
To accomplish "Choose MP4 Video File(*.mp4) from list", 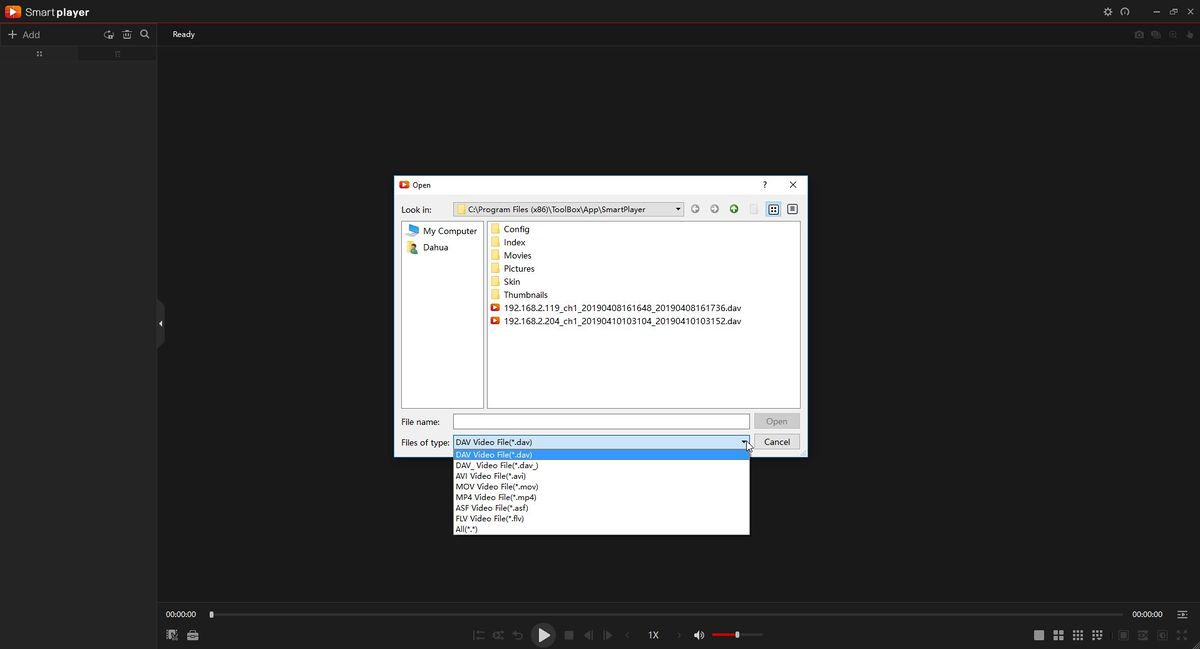I will pos(496,497).
